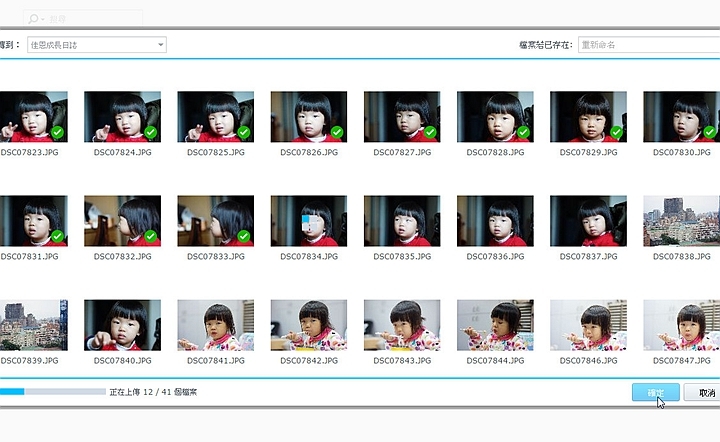720x442 pixels.
Task: Click the upload progress bar
Action: coord(53,392)
